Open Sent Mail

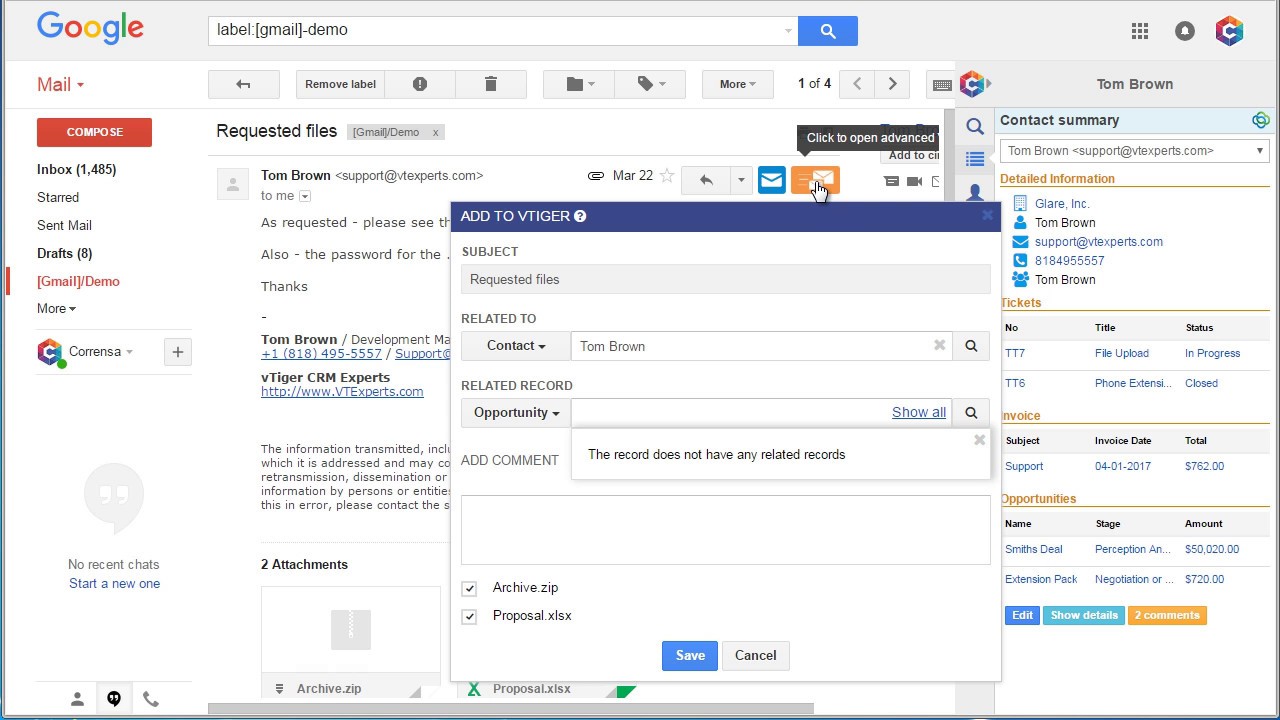click(64, 225)
